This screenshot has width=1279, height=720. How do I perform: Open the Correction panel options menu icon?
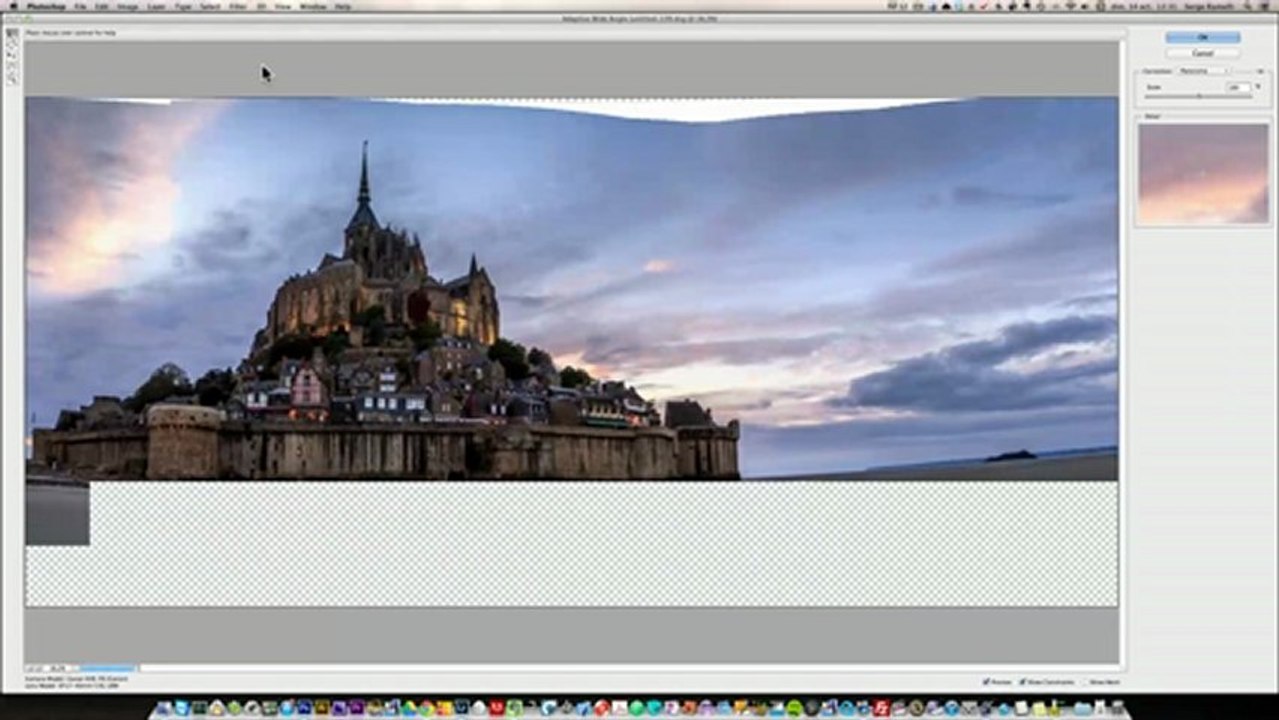tap(1260, 71)
